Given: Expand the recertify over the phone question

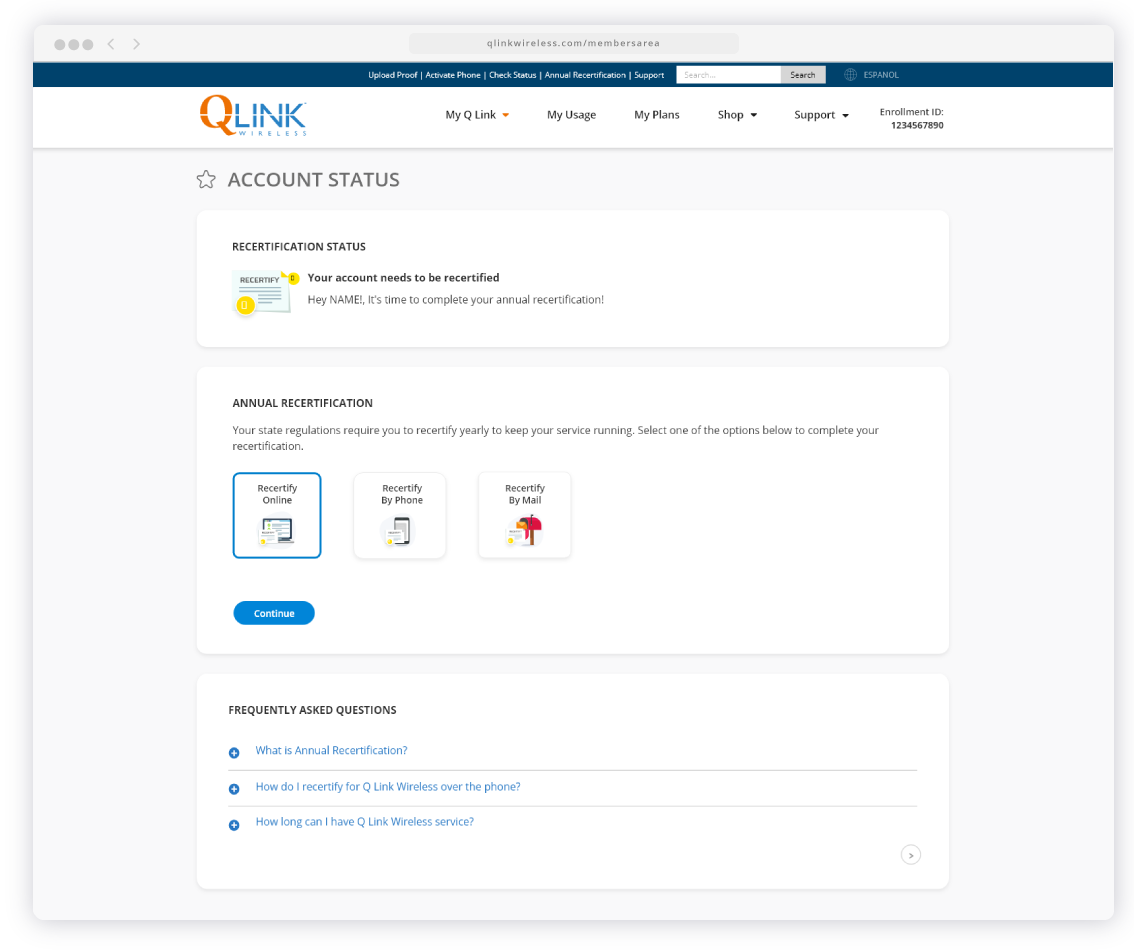Looking at the screenshot, I should tap(388, 787).
